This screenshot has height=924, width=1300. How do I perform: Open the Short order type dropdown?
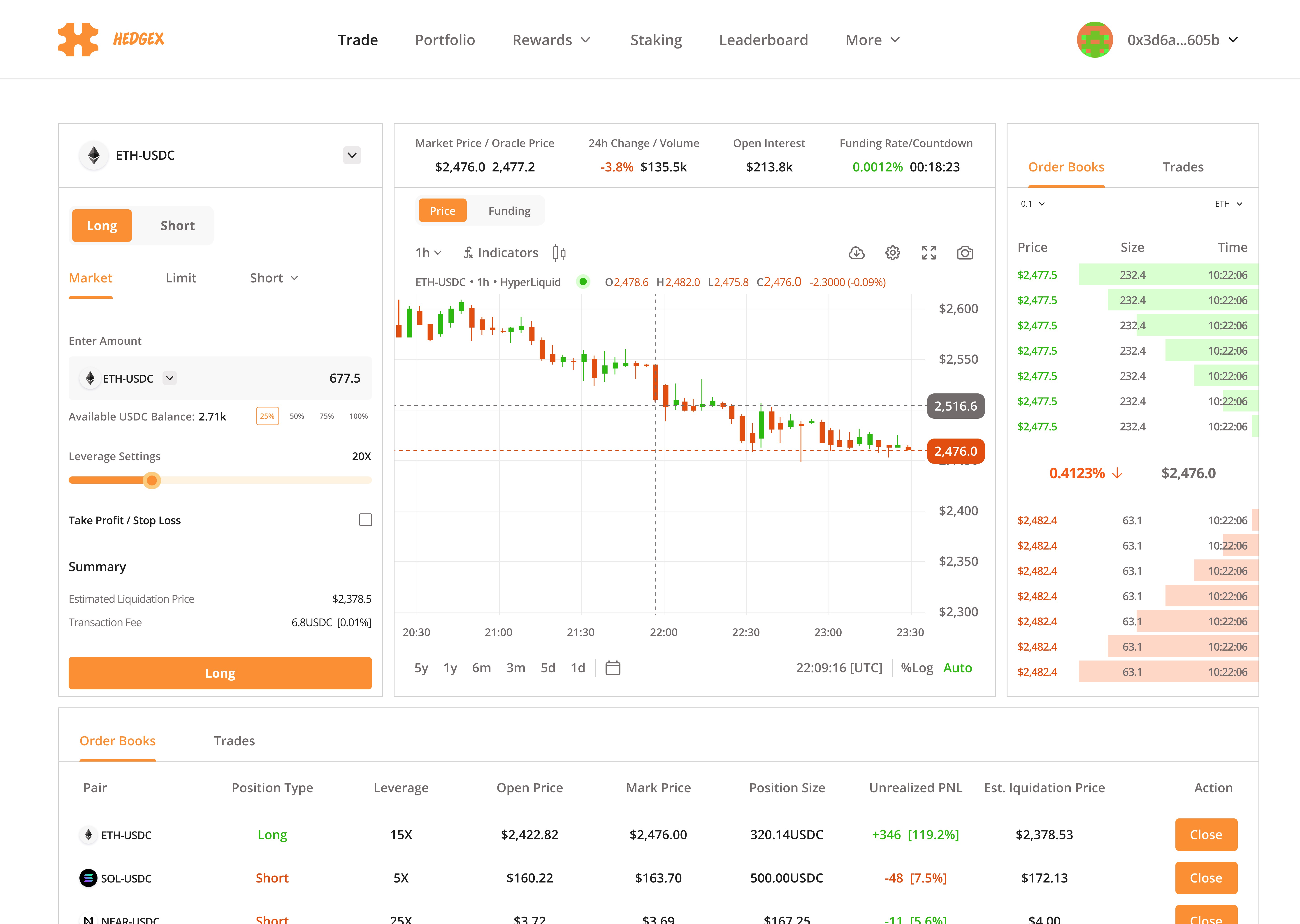click(274, 278)
